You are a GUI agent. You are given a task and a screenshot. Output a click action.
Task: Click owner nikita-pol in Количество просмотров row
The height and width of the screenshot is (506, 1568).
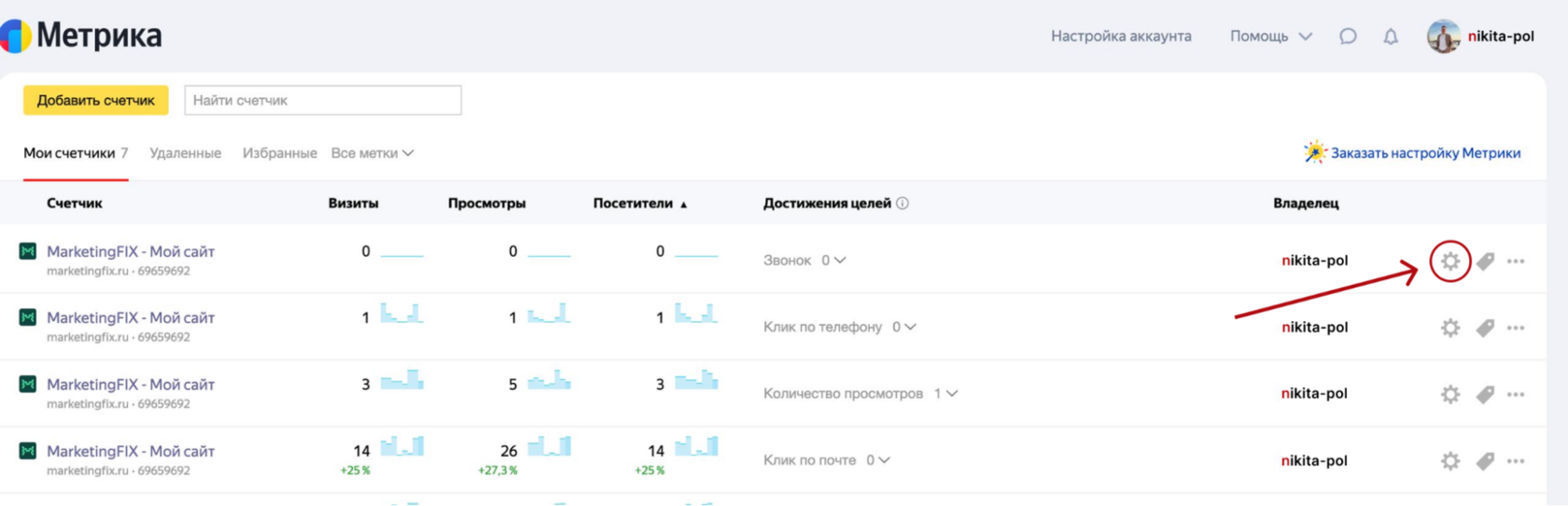point(1314,393)
